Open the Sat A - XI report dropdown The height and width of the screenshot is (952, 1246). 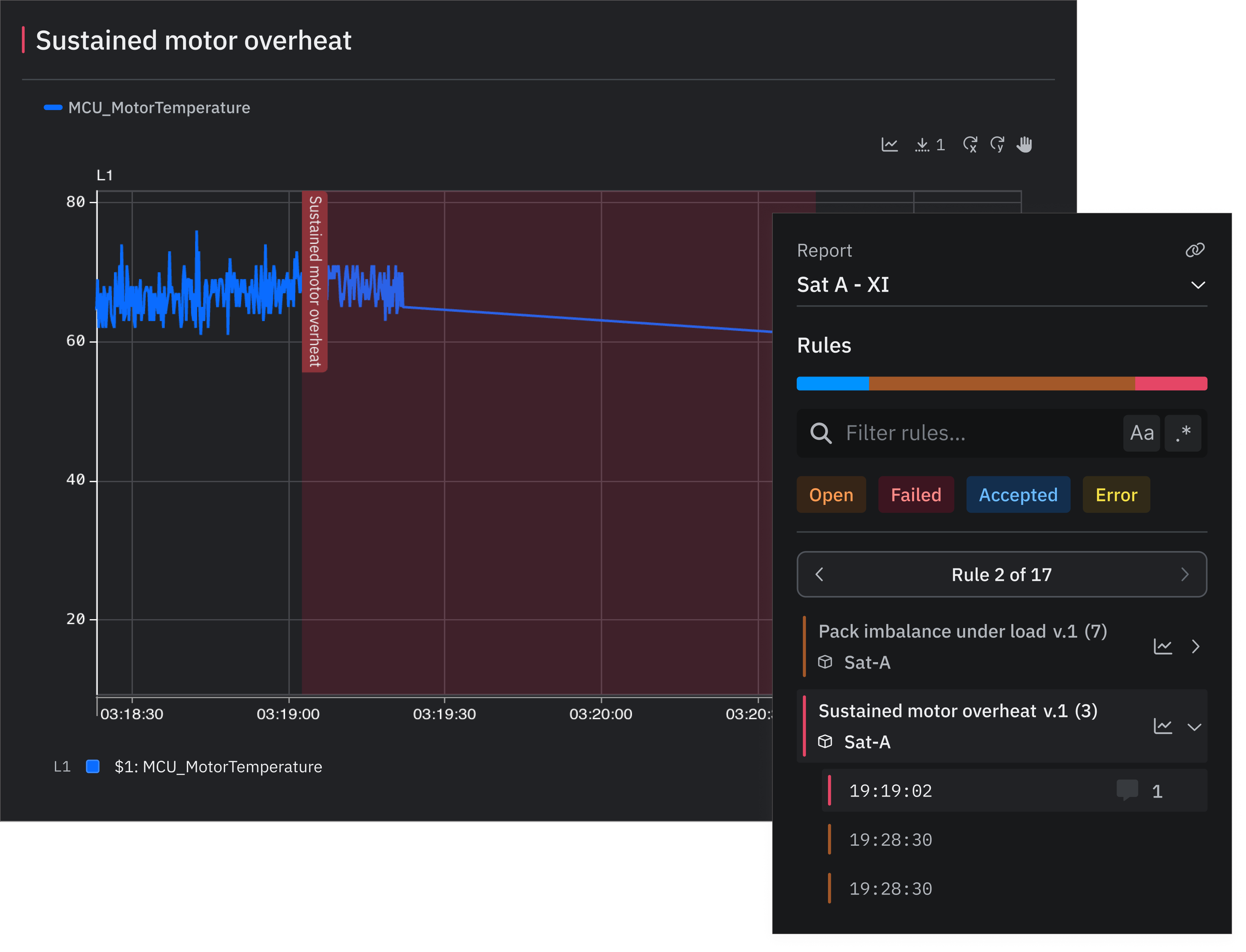tap(1002, 284)
